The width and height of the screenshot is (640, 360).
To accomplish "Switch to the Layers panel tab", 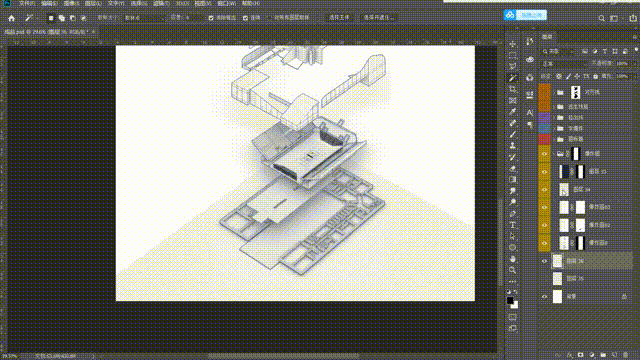I will (x=547, y=37).
